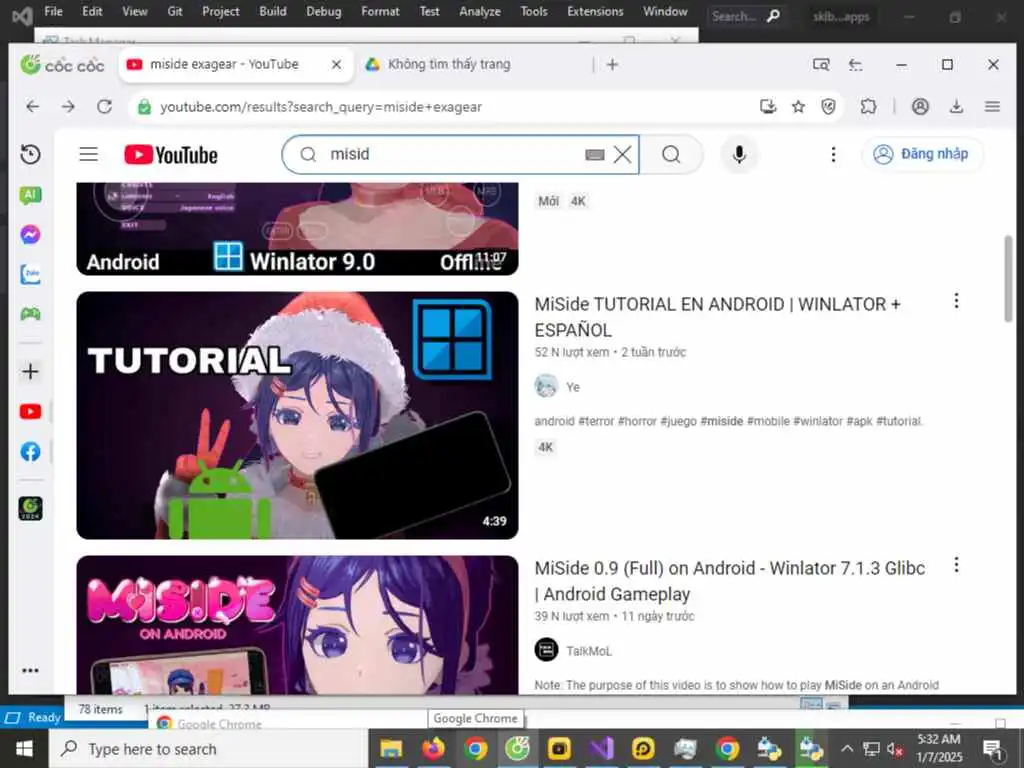The image size is (1024, 768).
Task: Open Facebook from the sidebar
Action: [30, 451]
